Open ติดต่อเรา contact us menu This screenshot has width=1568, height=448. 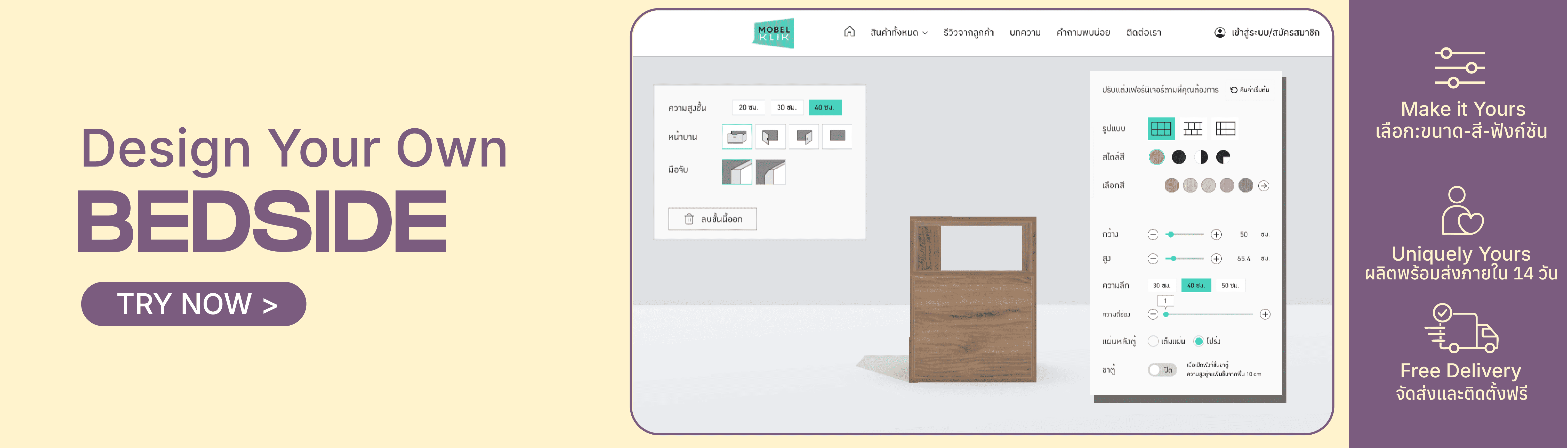pyautogui.click(x=1144, y=33)
